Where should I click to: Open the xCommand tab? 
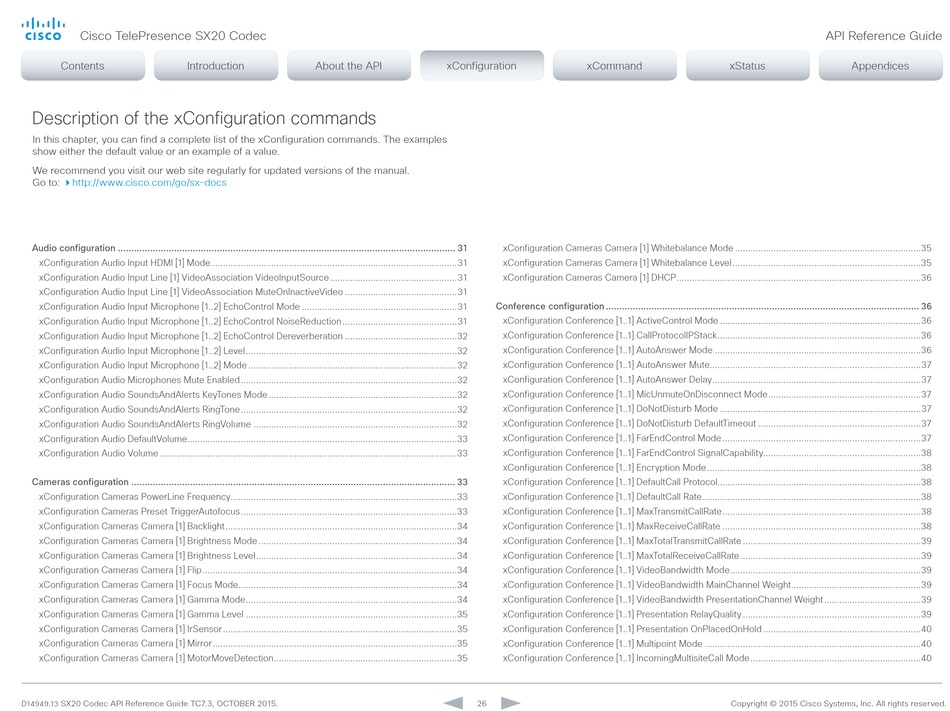point(614,65)
